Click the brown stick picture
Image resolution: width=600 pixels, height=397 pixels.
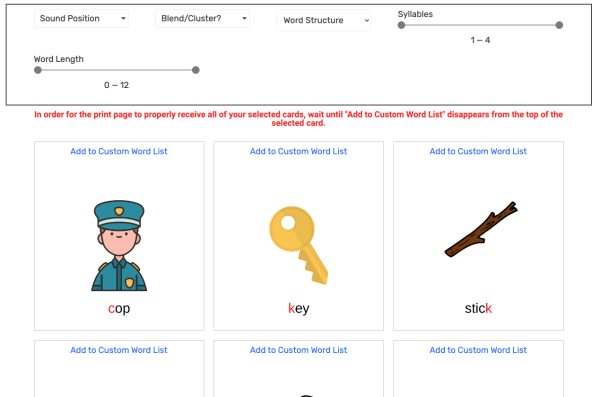[481, 229]
